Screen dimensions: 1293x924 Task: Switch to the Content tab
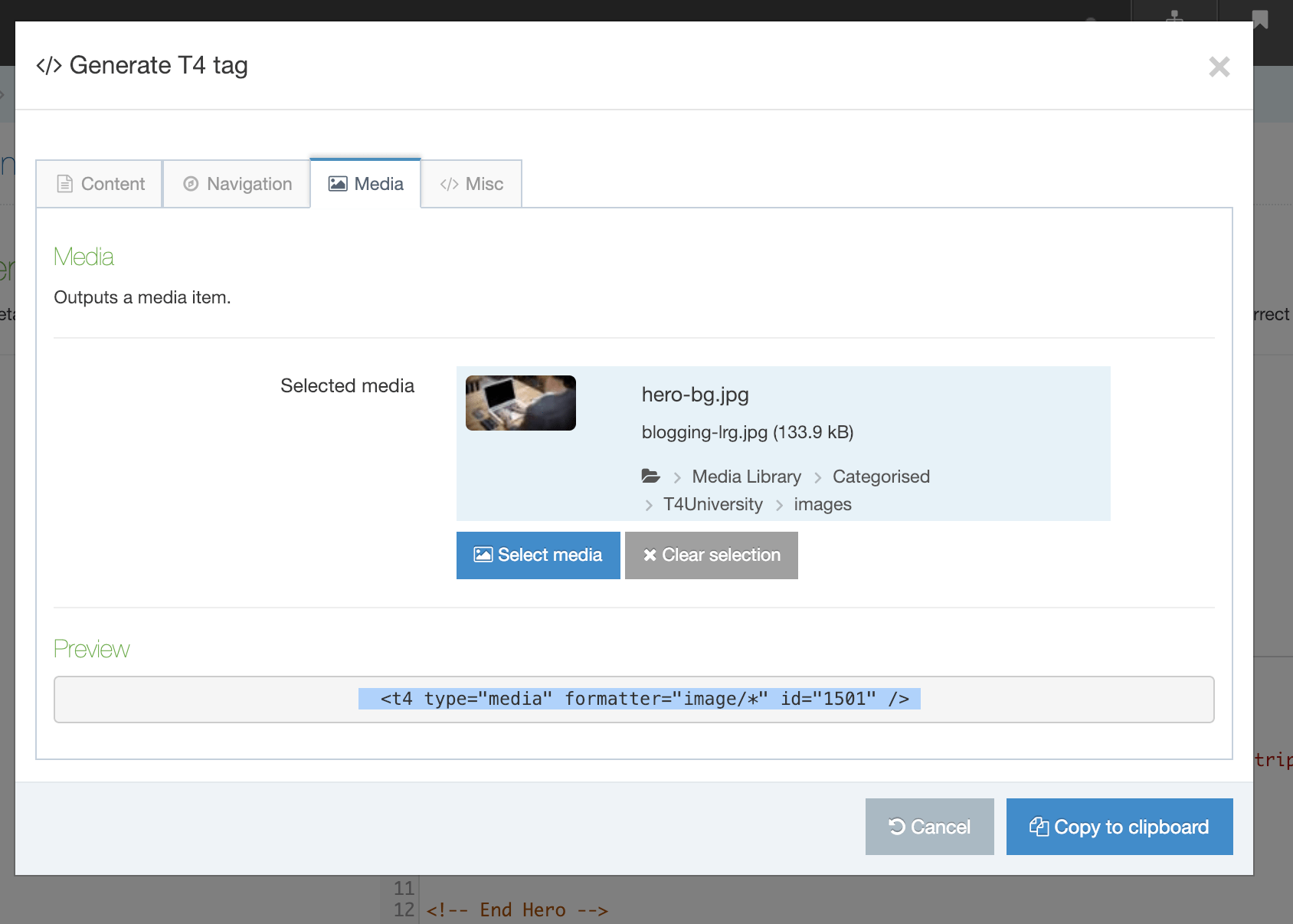click(x=100, y=184)
